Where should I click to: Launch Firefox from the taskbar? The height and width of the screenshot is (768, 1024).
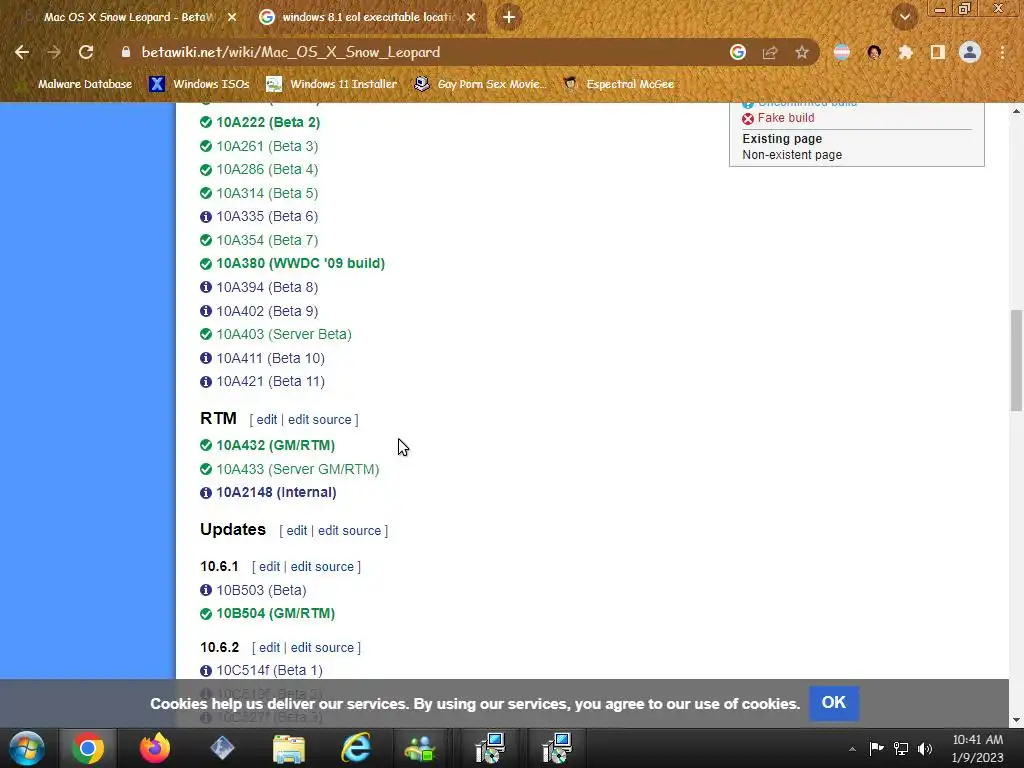point(155,748)
